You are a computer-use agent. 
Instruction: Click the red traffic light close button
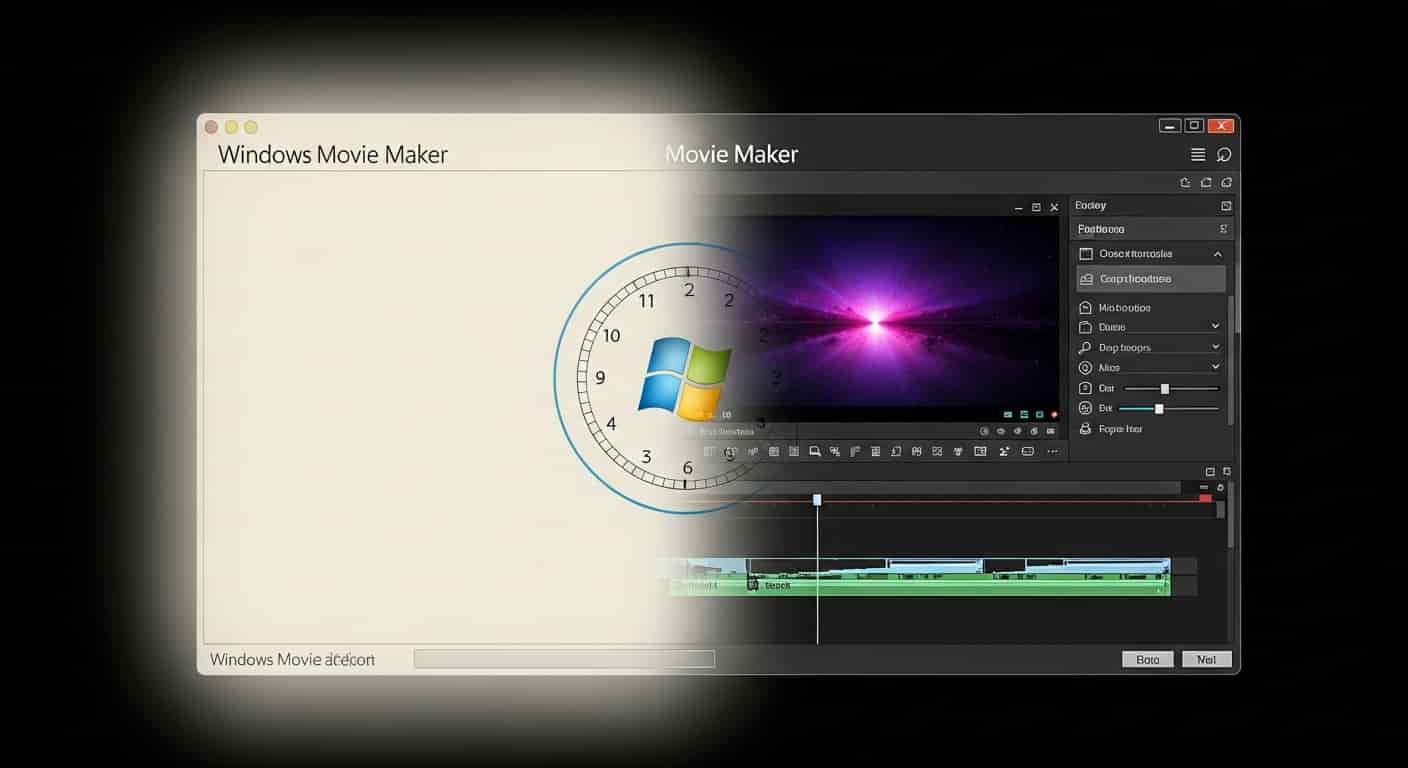211,127
